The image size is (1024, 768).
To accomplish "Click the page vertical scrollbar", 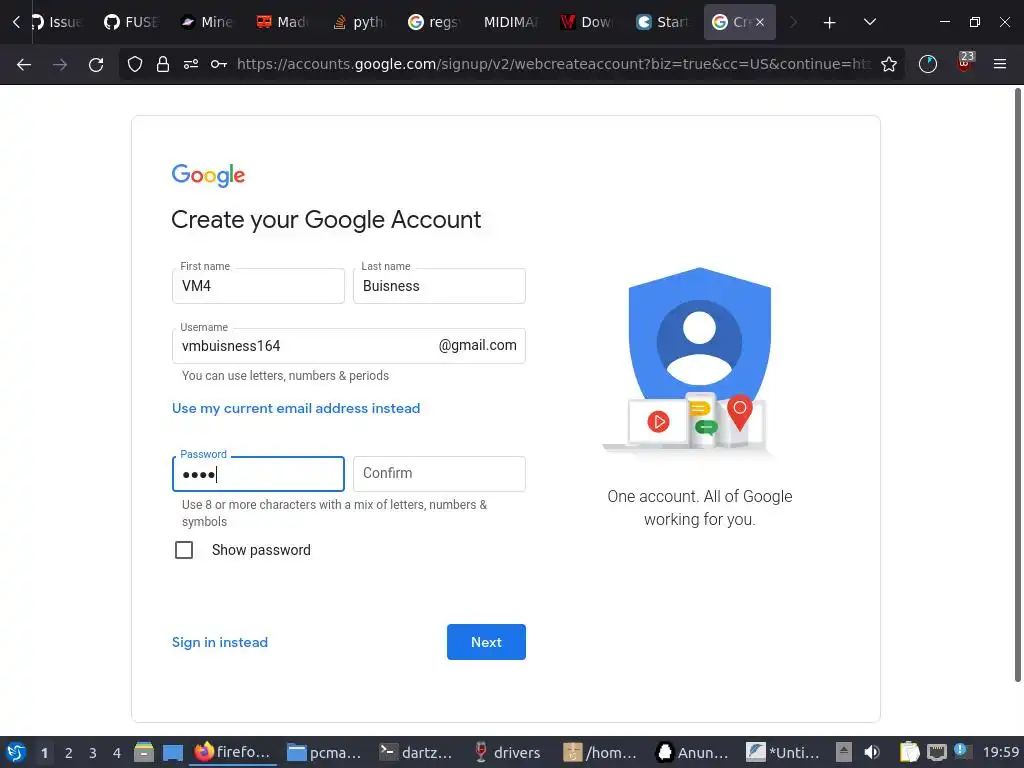I will point(1017,385).
